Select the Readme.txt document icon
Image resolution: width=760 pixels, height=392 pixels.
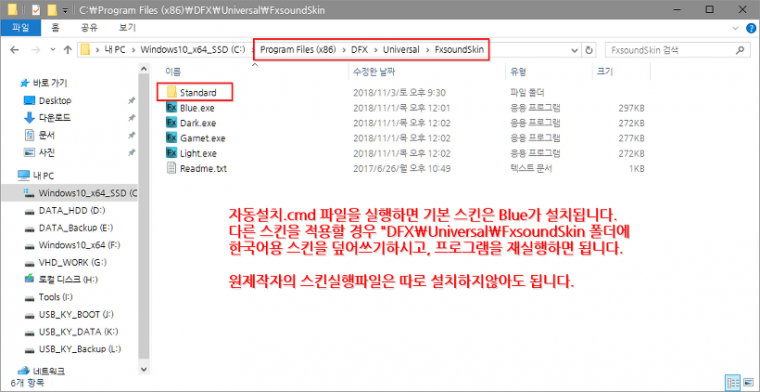pos(172,169)
